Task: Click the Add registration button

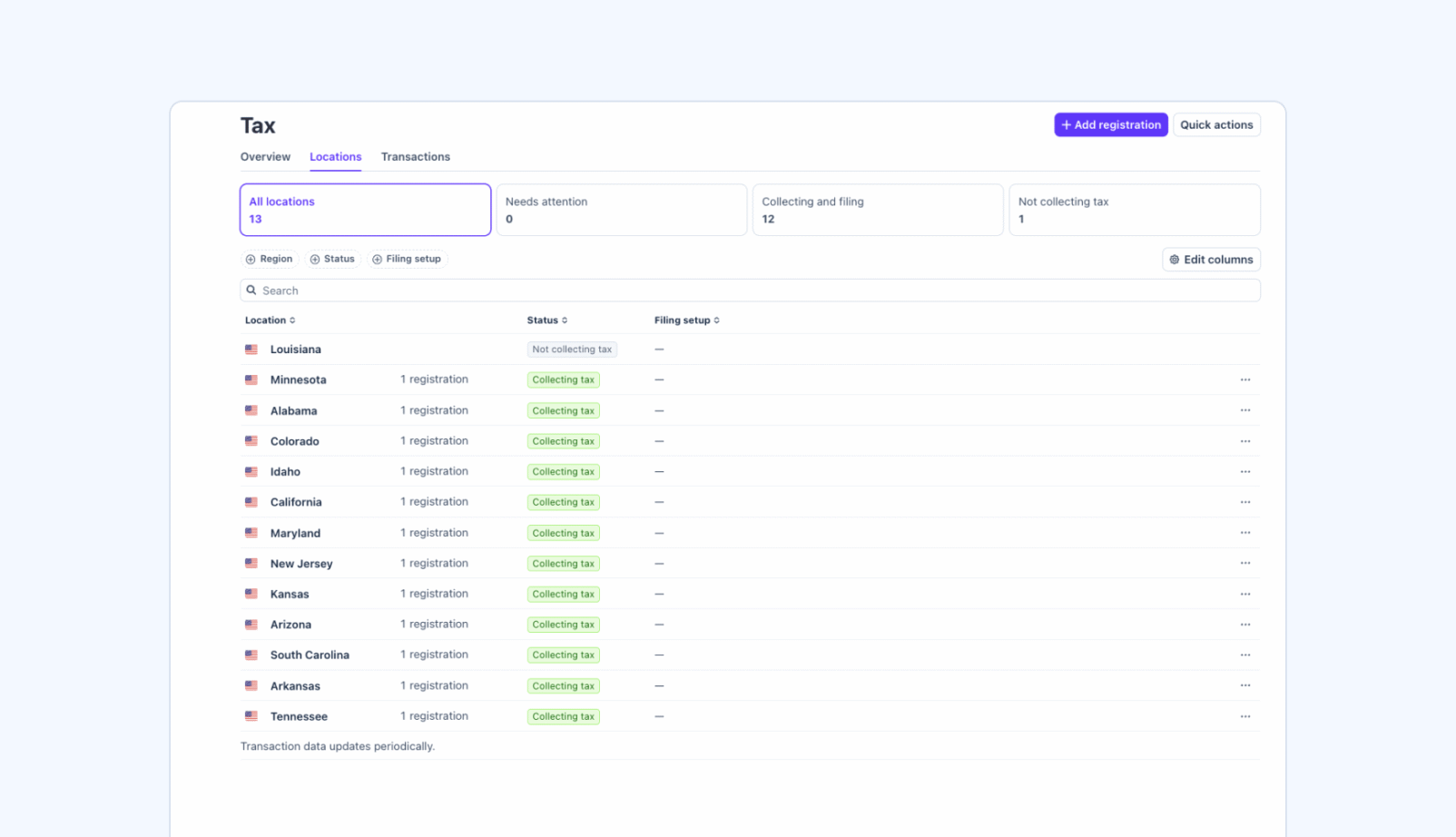Action: coord(1111,124)
